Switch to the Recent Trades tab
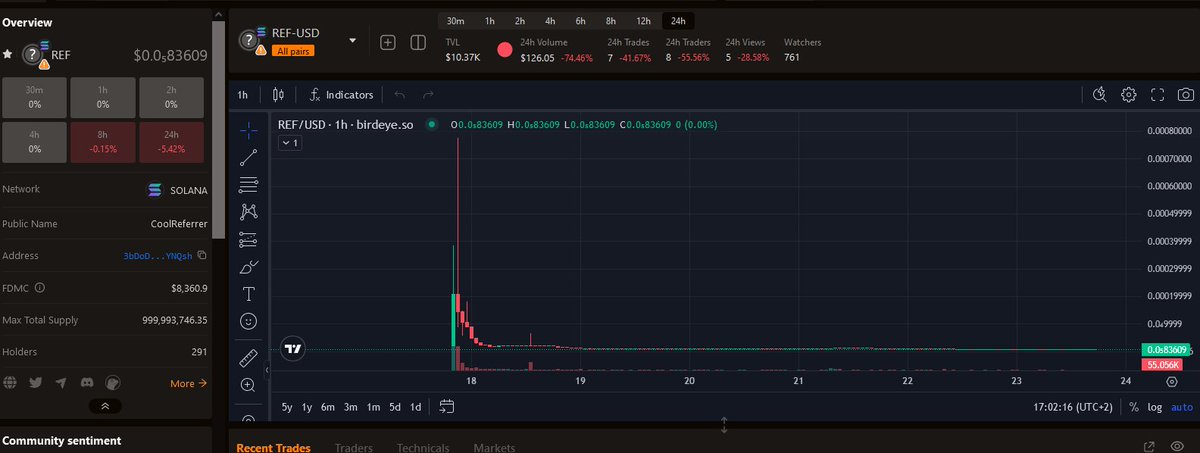 coord(273,448)
